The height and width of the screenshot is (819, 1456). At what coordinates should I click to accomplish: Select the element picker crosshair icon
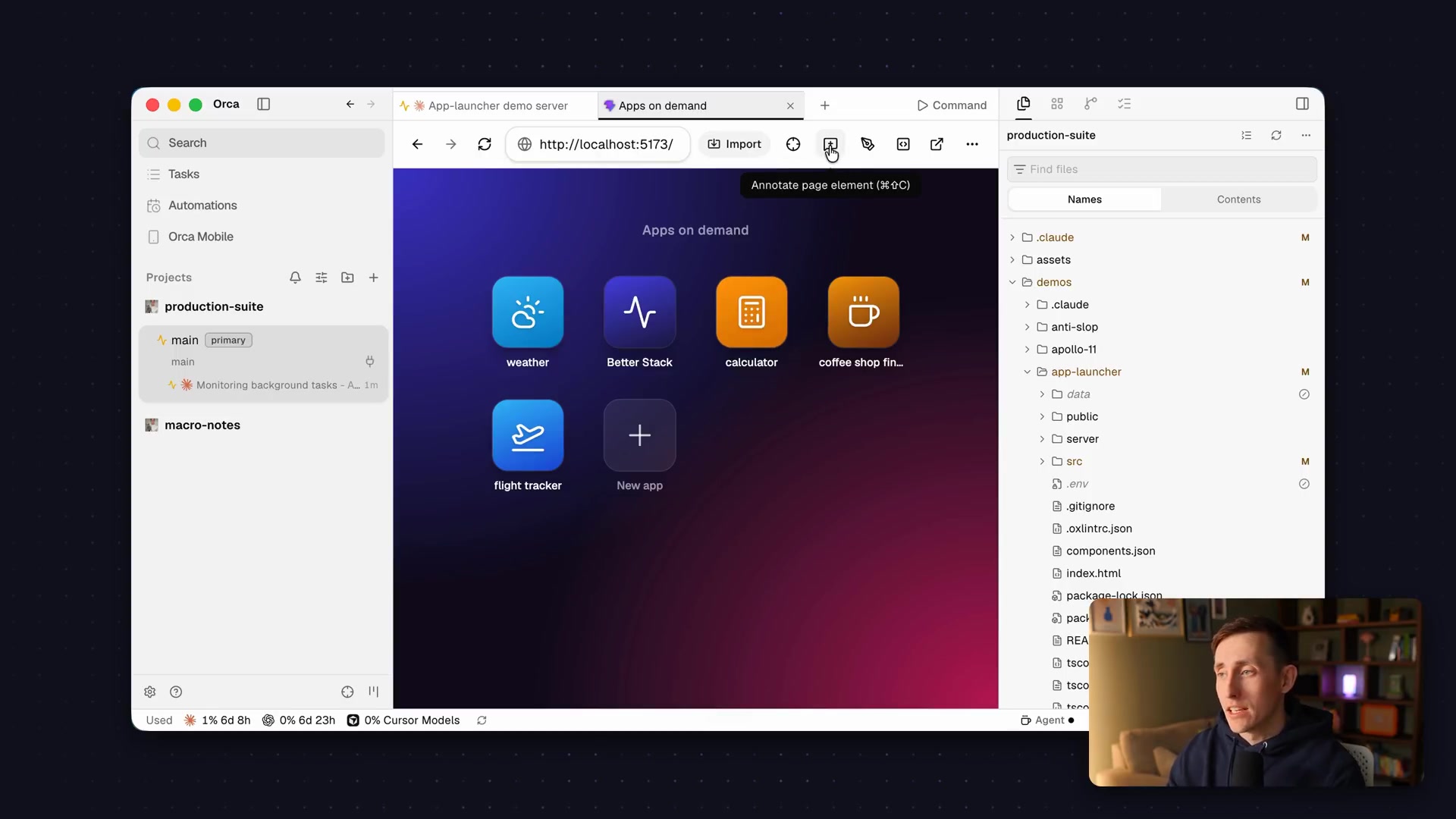click(x=793, y=144)
